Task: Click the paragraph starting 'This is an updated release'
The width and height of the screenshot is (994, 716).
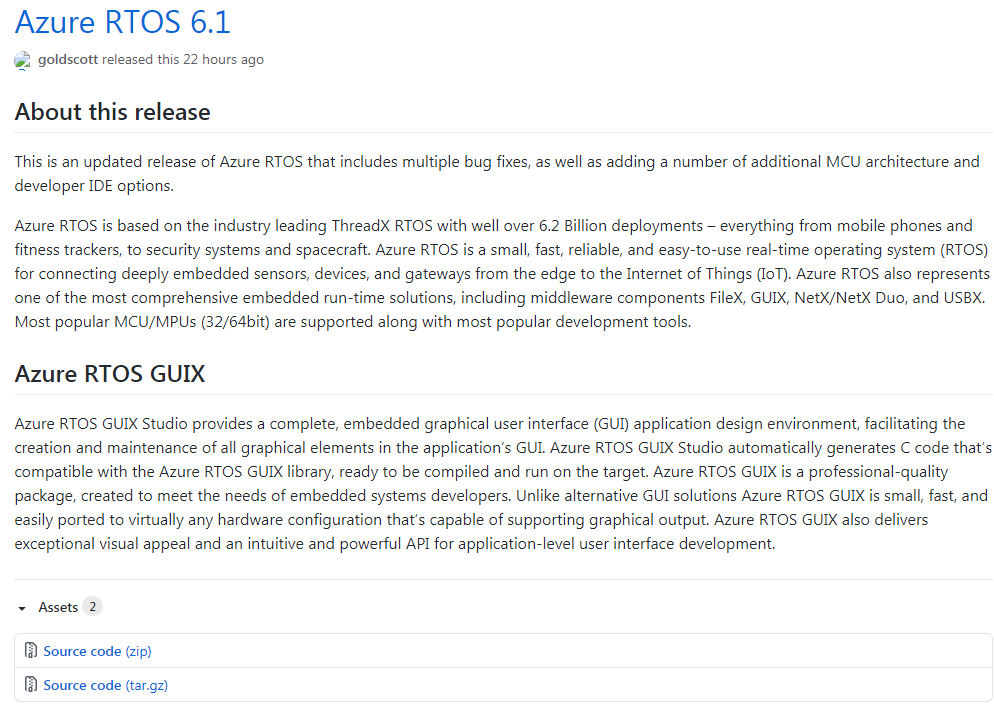Action: tap(497, 174)
